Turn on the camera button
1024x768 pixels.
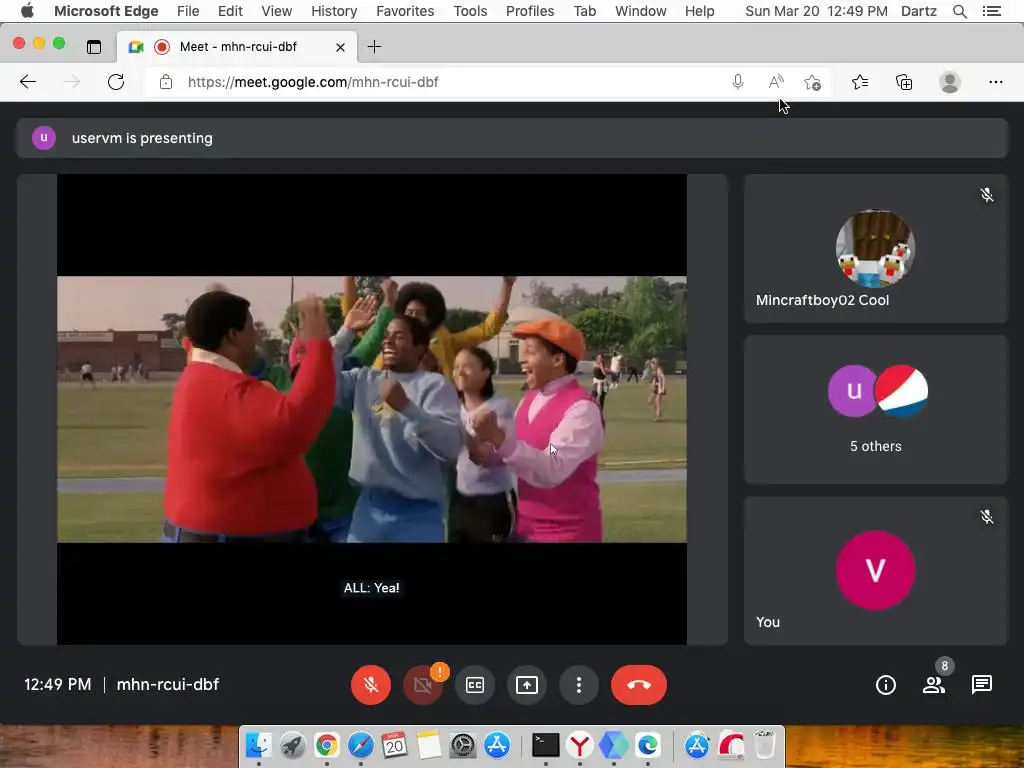(423, 684)
